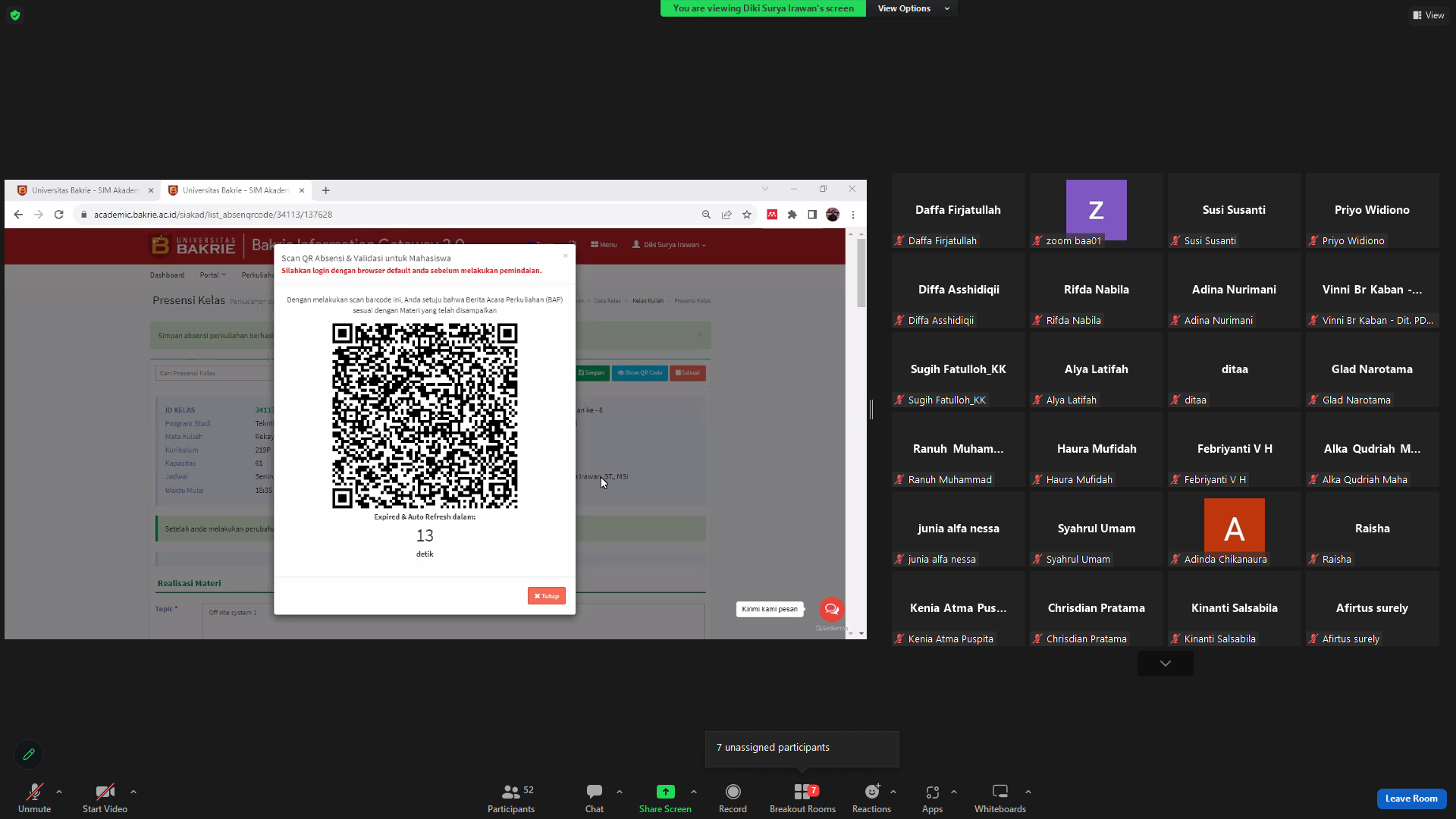Open the View Options dropdown
The height and width of the screenshot is (819, 1456).
(x=912, y=8)
